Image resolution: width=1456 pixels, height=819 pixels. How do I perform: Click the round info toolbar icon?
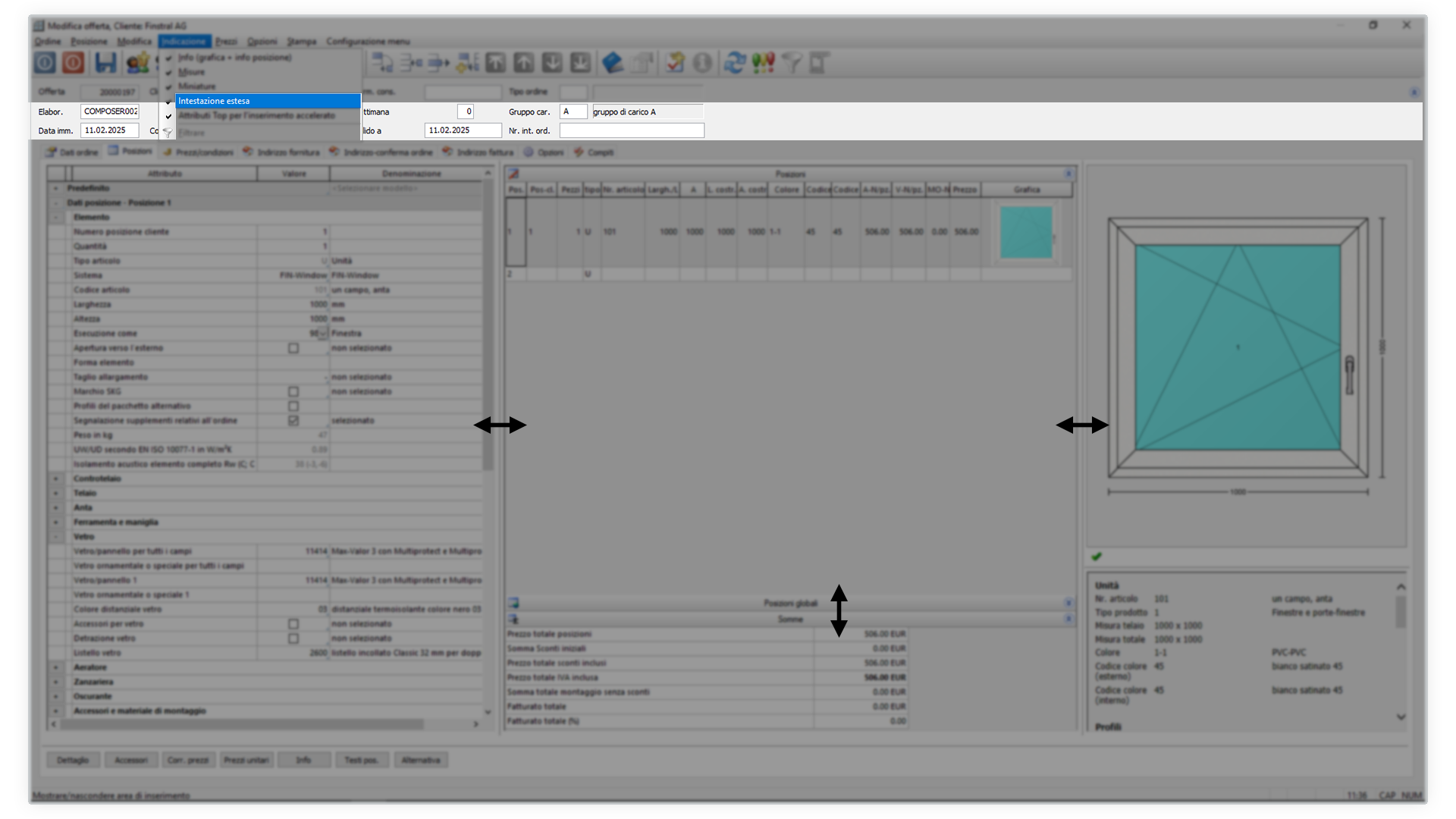pyautogui.click(x=703, y=62)
